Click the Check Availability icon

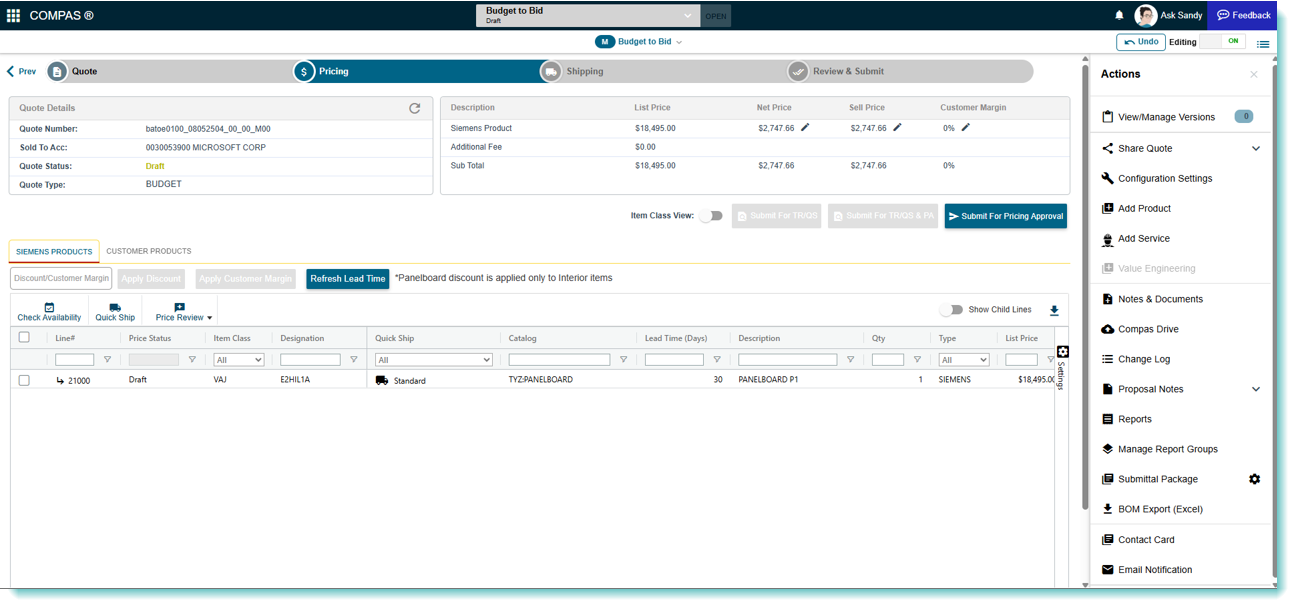pos(49,307)
